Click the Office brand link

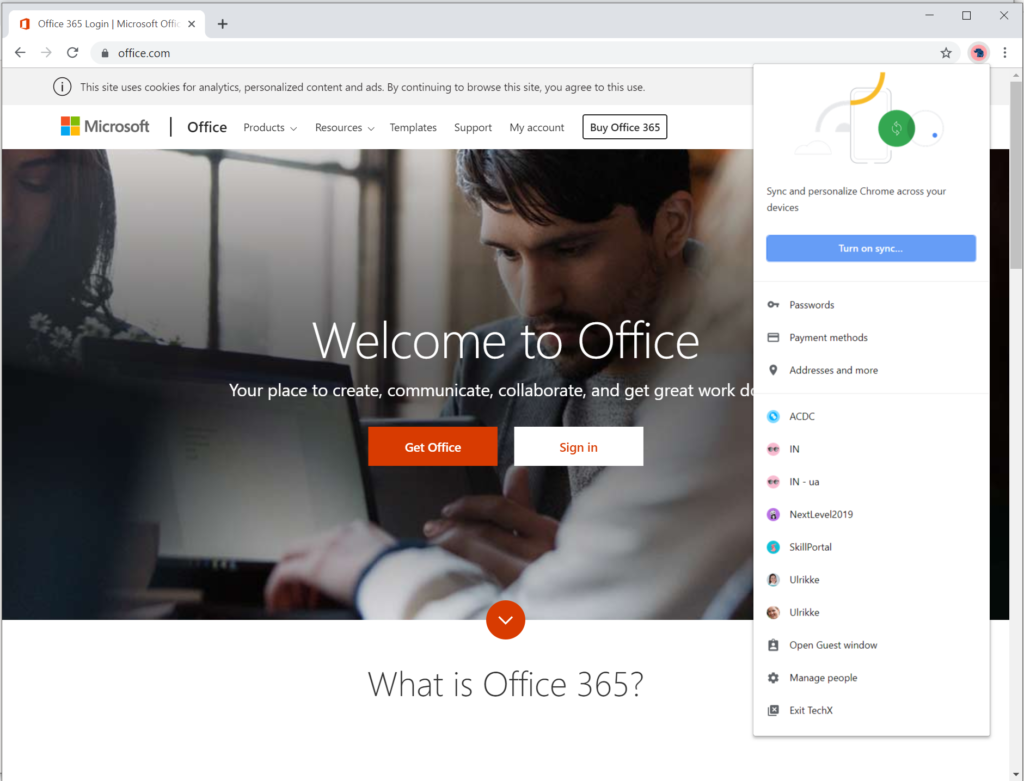click(x=207, y=127)
